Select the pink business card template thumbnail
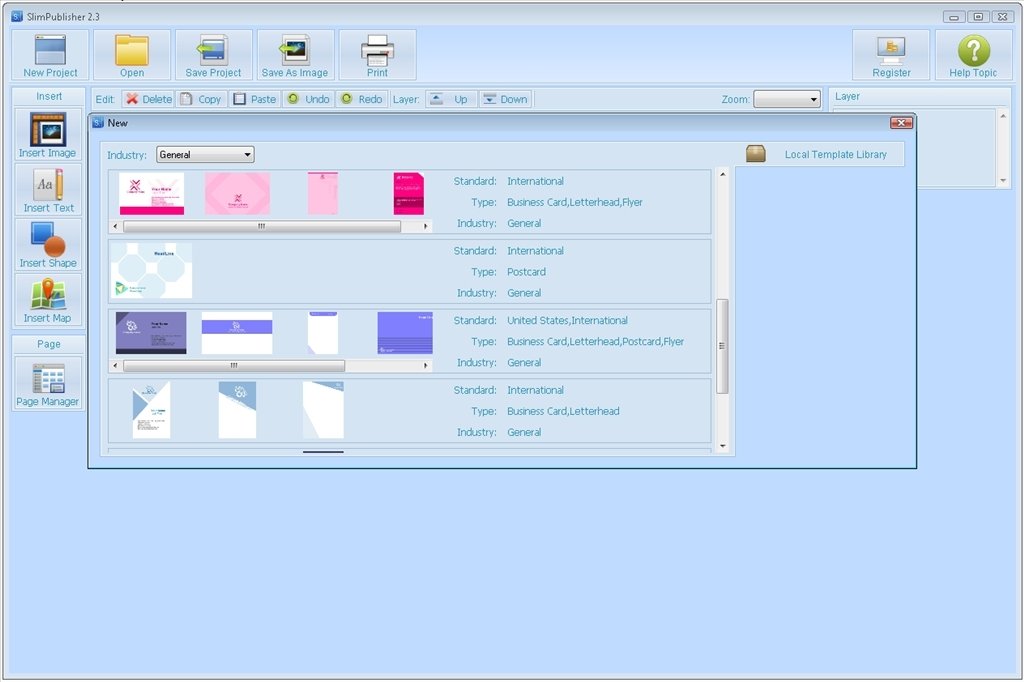The image size is (1024, 682). (152, 193)
